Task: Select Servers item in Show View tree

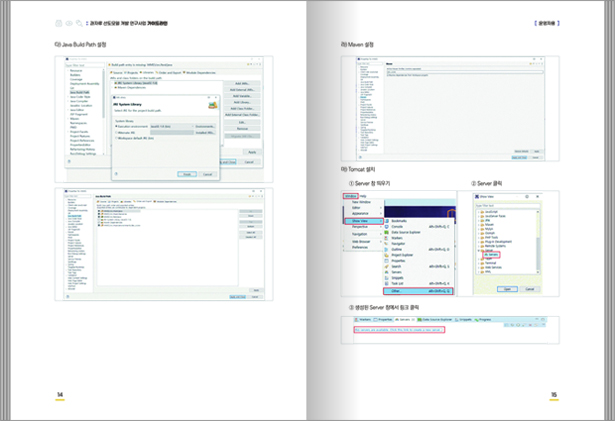Action: (x=491, y=255)
